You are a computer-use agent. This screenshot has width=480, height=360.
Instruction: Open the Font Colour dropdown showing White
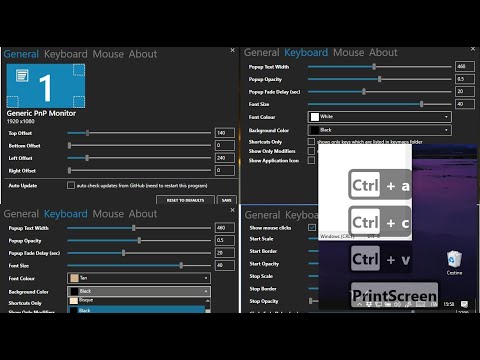click(x=380, y=117)
